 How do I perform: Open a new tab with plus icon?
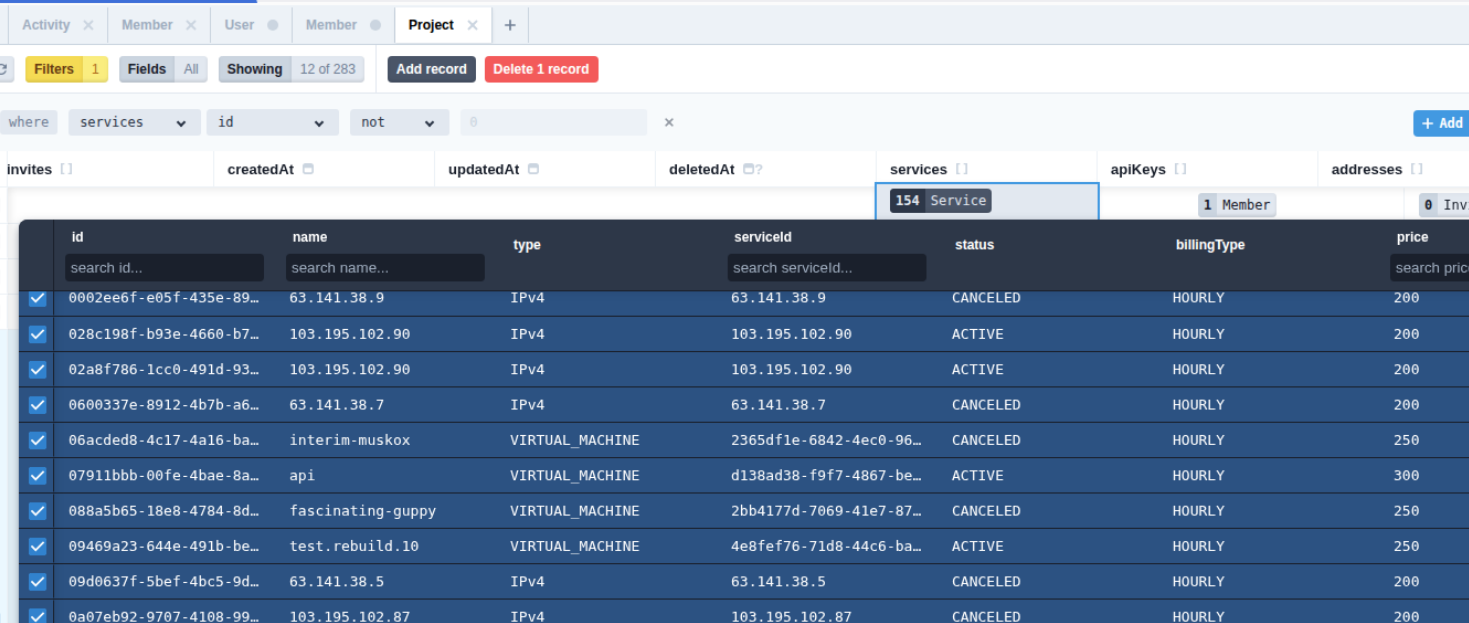coord(509,25)
